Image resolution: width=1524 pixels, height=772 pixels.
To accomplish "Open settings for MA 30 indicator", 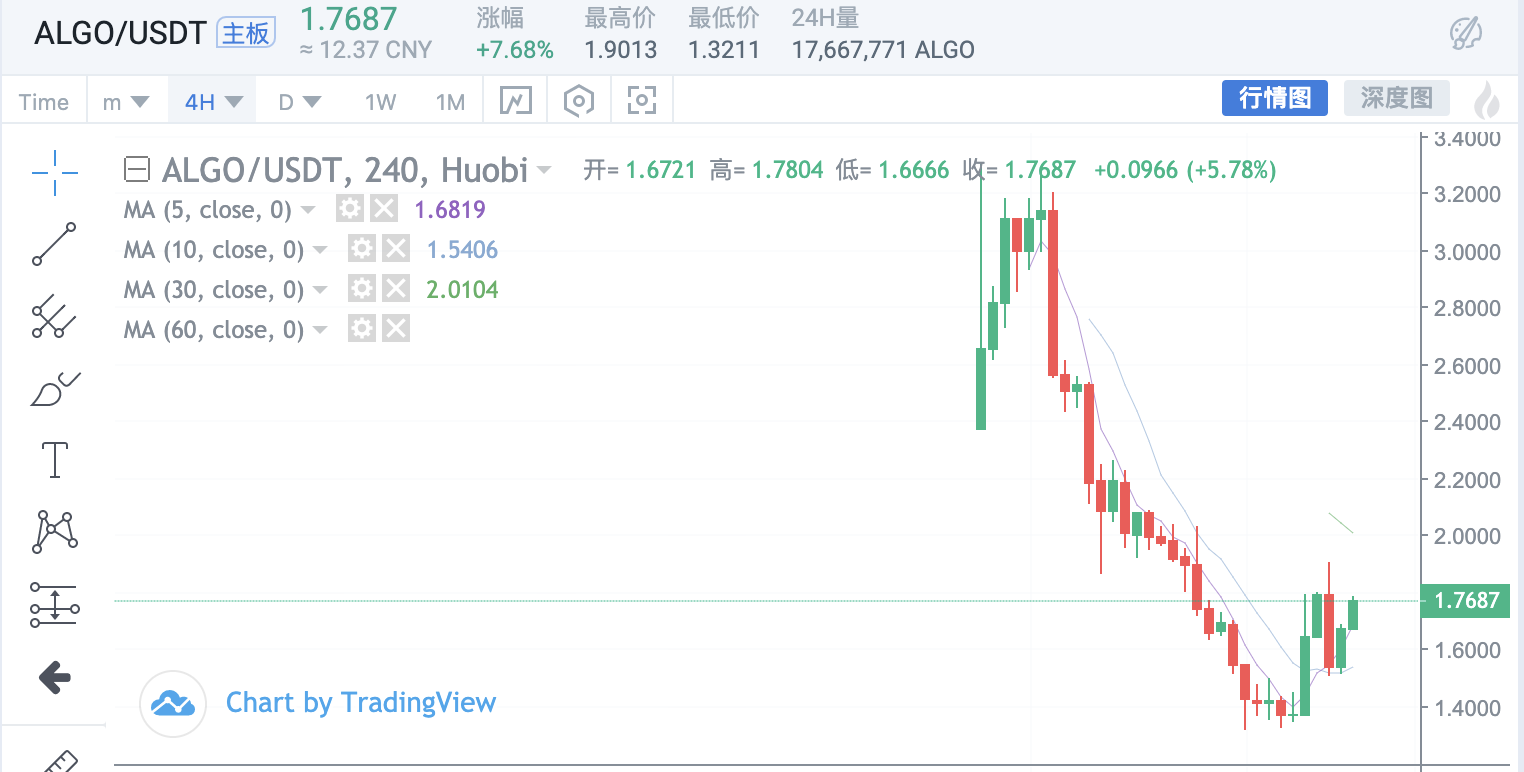I will point(362,289).
